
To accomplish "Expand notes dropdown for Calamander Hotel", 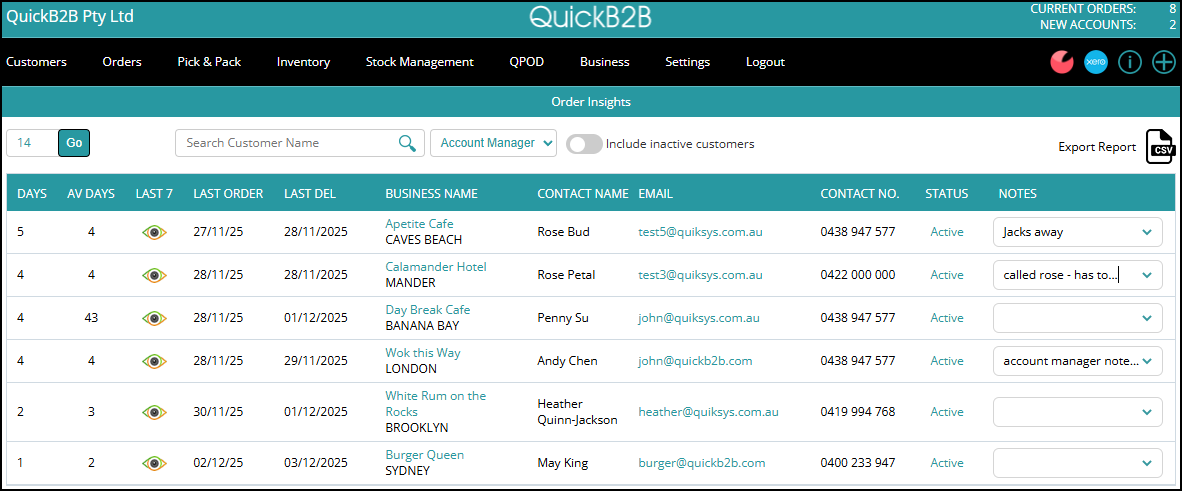I will point(1146,275).
